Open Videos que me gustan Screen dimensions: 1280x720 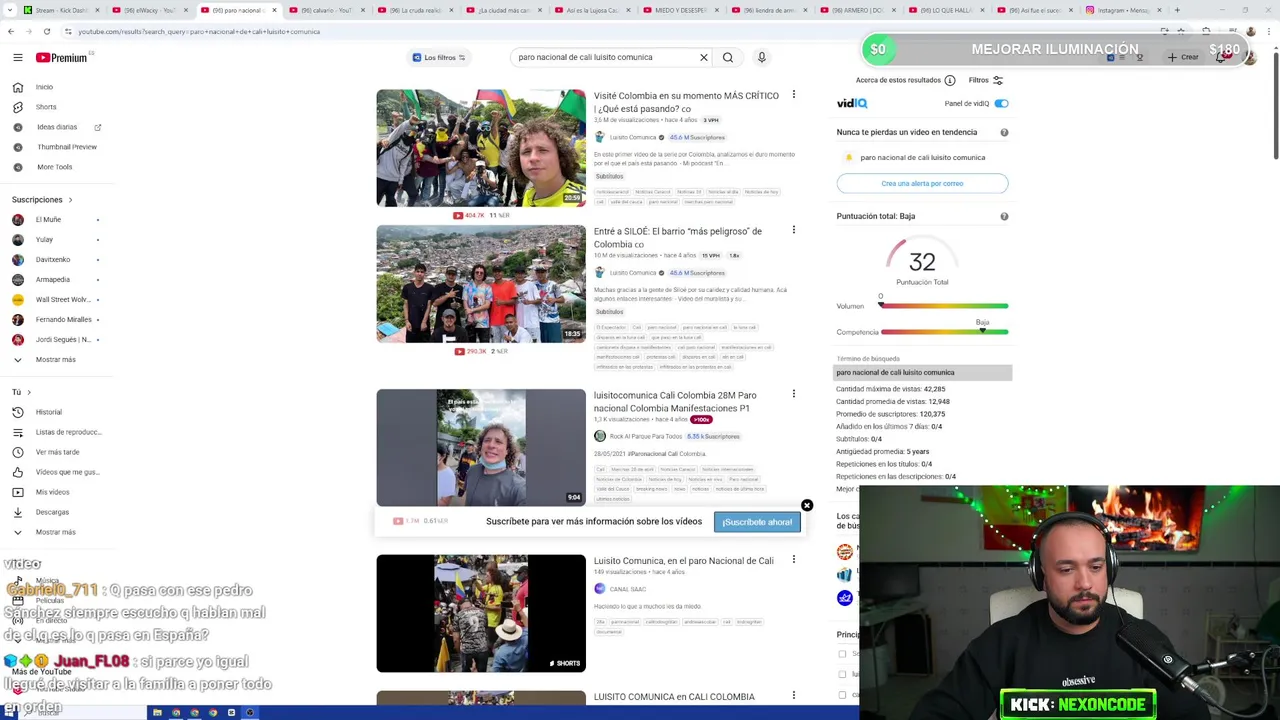67,472
